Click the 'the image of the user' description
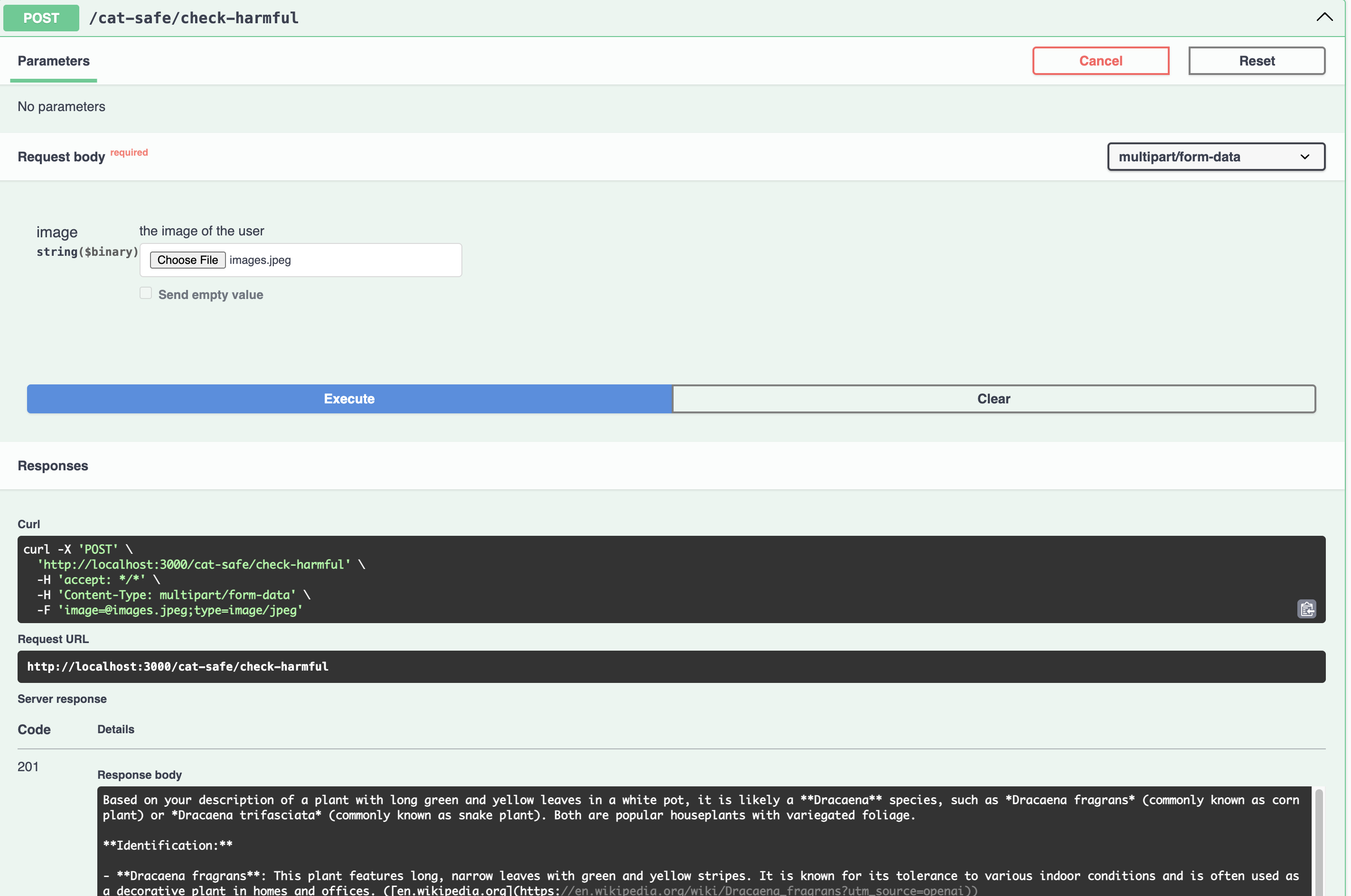Viewport: 1351px width, 896px height. (202, 231)
